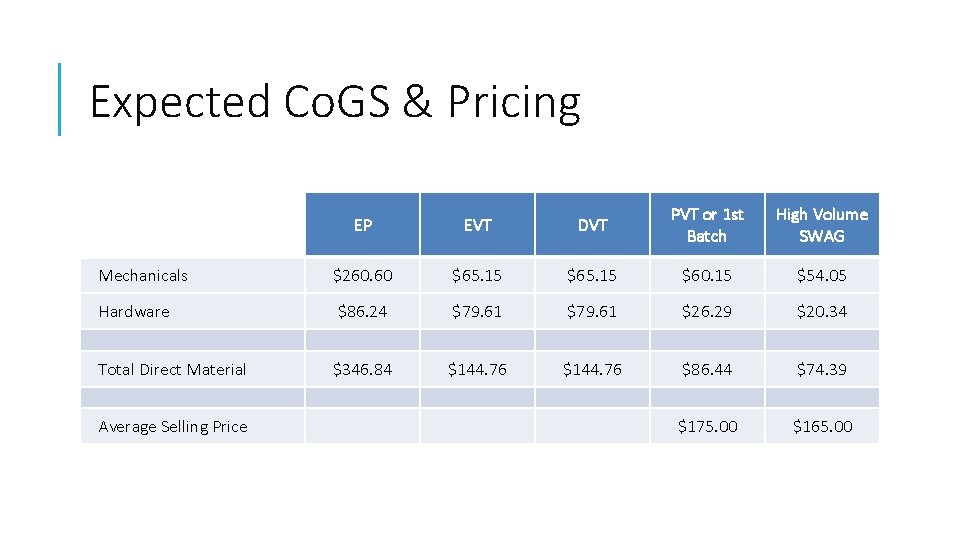Select the $54.05 cell under High Volume
This screenshot has height=540, width=960.
pyautogui.click(x=822, y=275)
